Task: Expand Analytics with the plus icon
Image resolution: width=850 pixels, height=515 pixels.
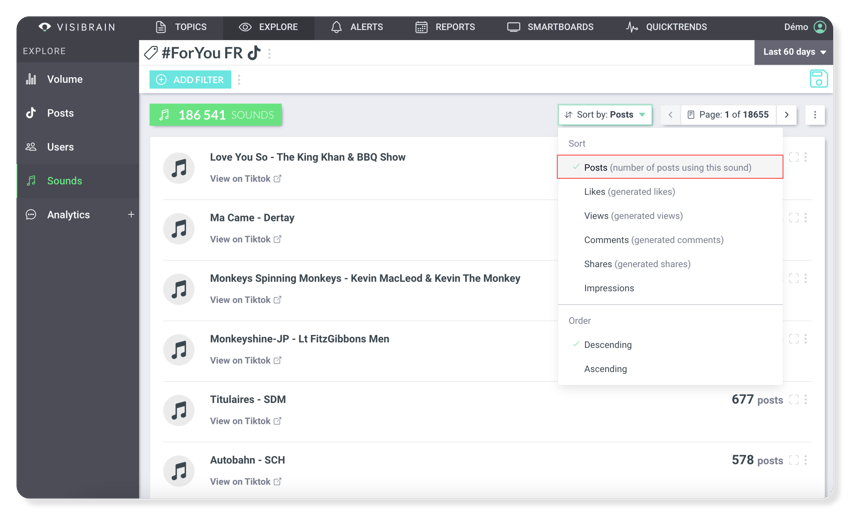Action: point(131,215)
